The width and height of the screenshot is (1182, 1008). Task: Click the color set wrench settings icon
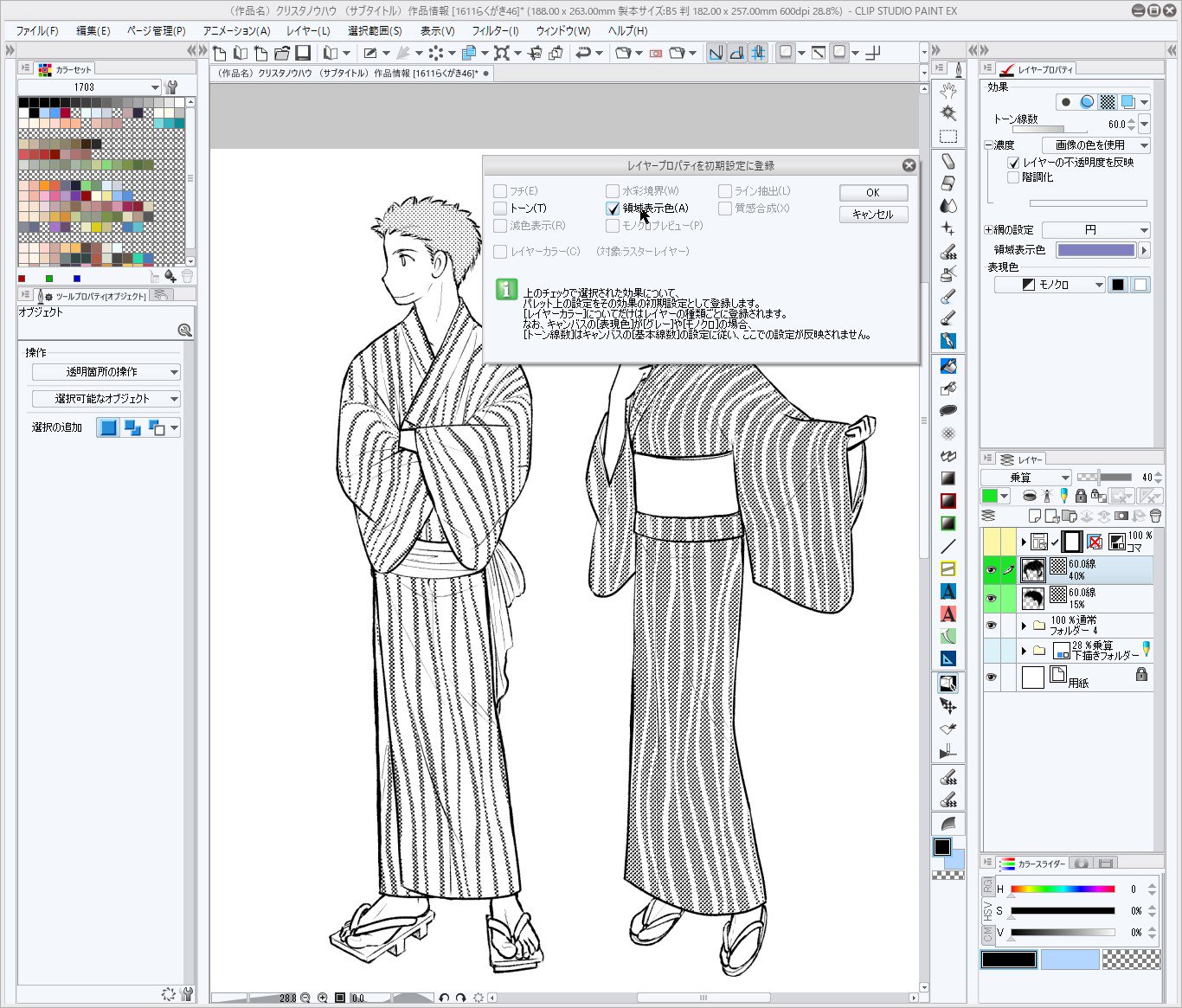coord(171,87)
